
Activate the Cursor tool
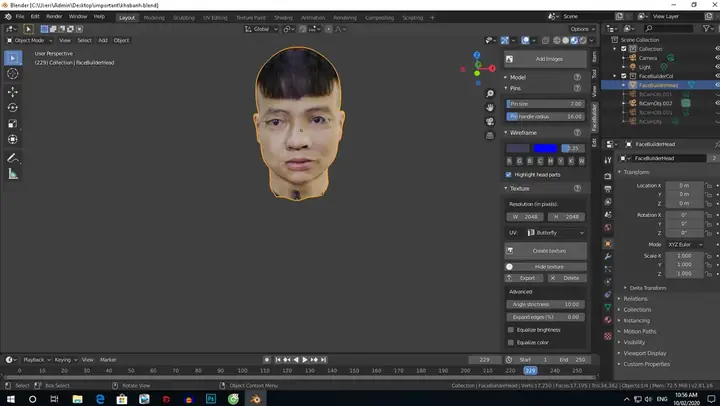13,73
